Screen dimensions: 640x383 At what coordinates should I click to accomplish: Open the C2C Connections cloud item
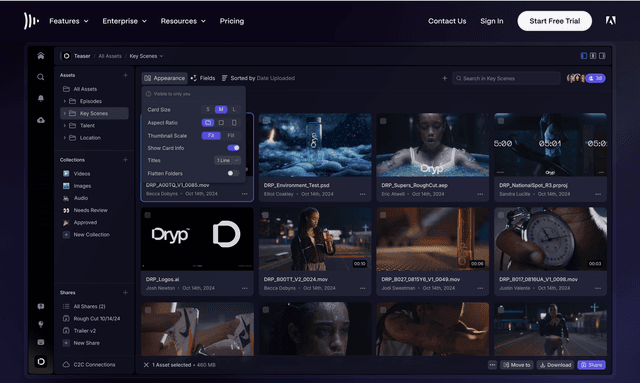(x=89, y=365)
